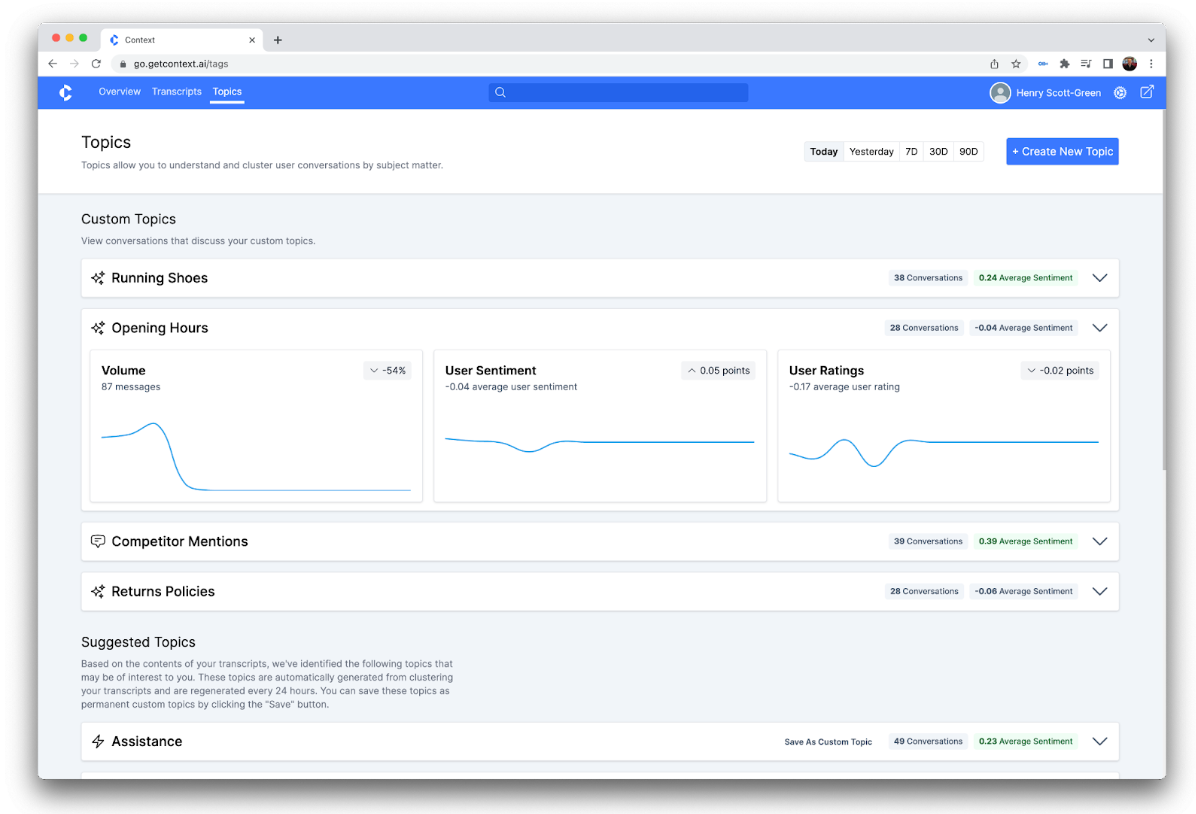Open the Transcripts tab

[176, 92]
